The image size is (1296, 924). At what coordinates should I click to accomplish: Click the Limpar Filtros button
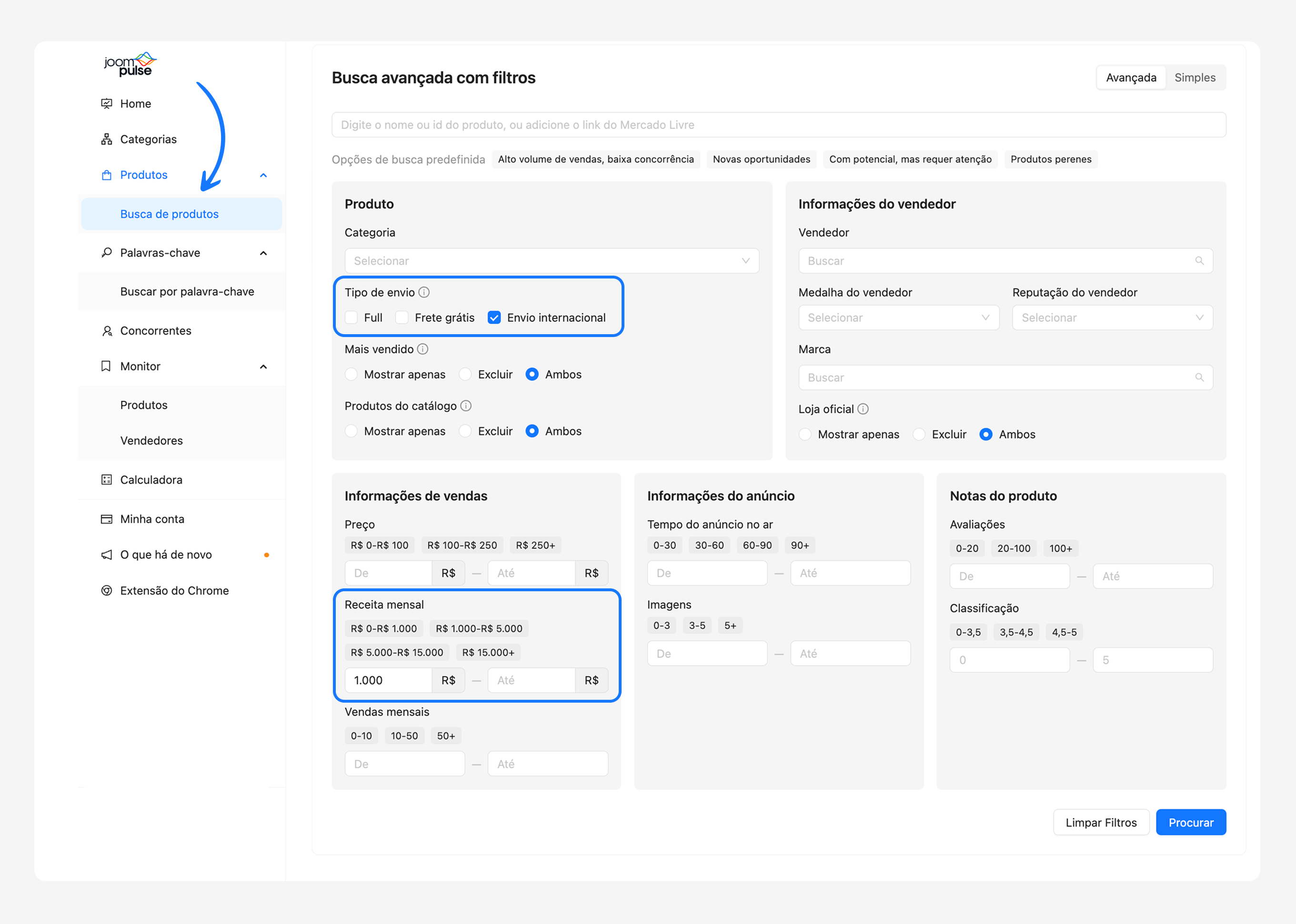tap(1100, 822)
